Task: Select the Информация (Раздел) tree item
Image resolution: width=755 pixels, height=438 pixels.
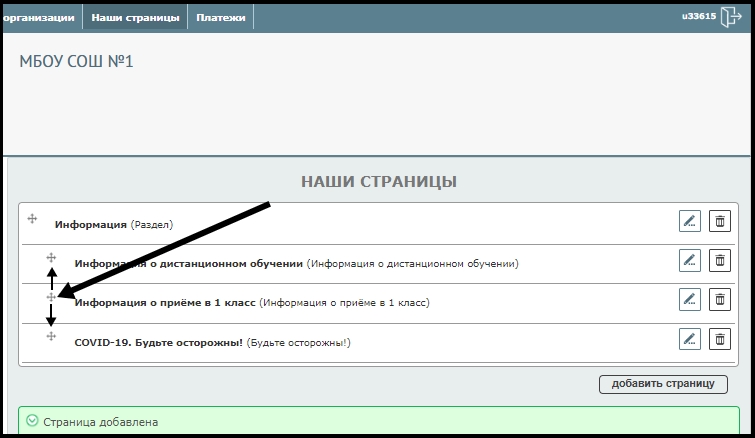Action: coord(113,225)
